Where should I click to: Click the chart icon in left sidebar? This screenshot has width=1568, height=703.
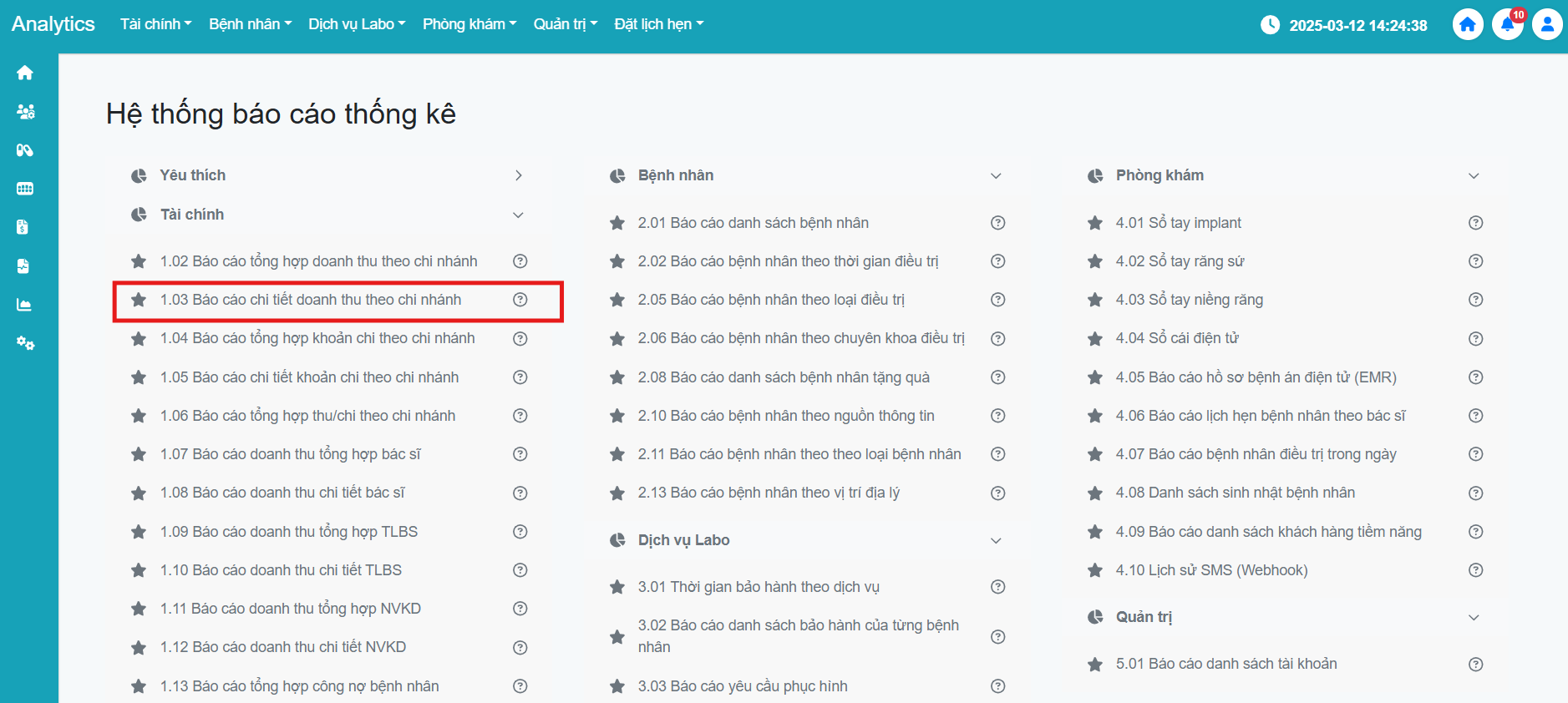pyautogui.click(x=25, y=305)
